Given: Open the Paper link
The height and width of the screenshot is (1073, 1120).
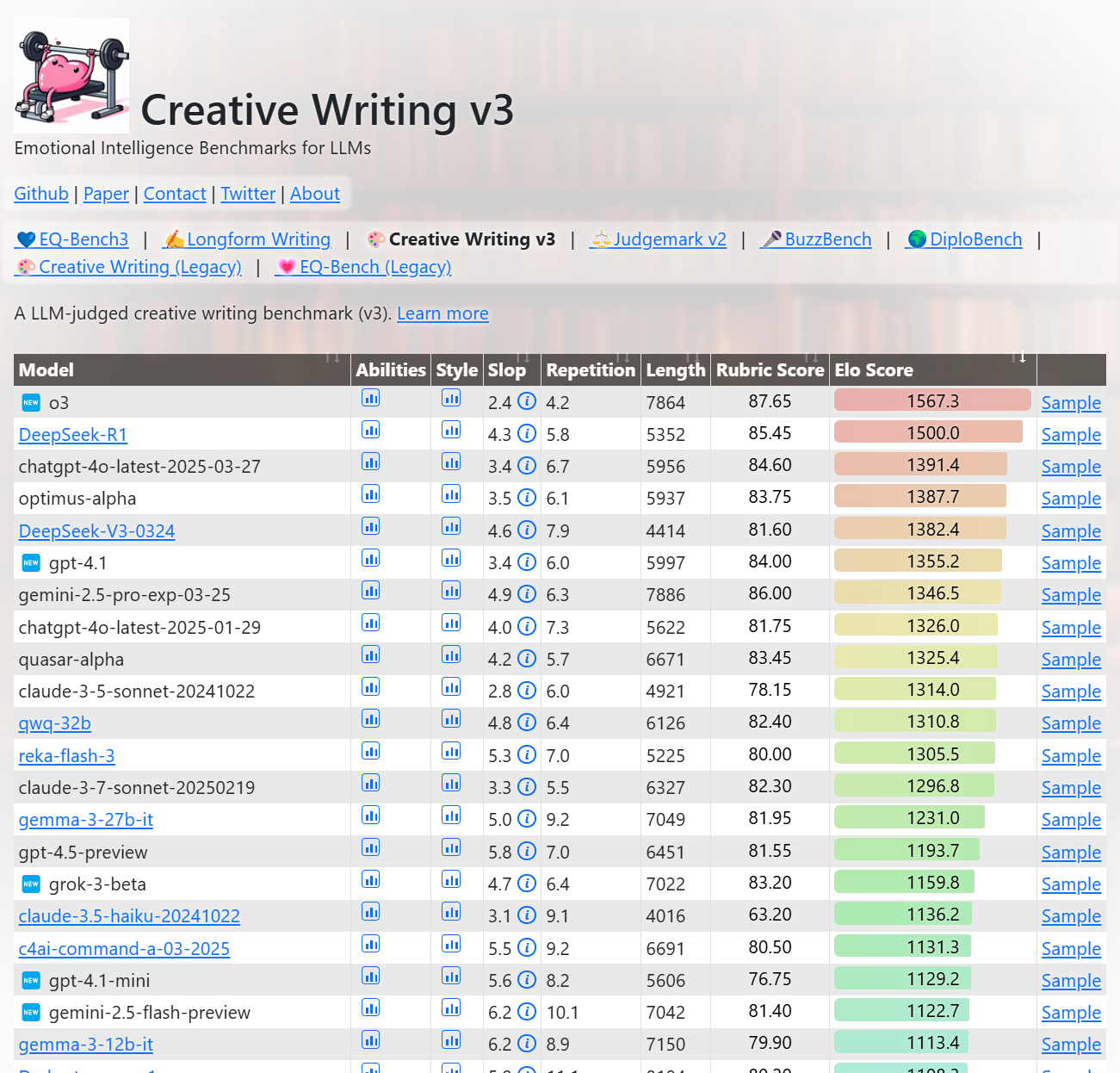Looking at the screenshot, I should pyautogui.click(x=106, y=194).
